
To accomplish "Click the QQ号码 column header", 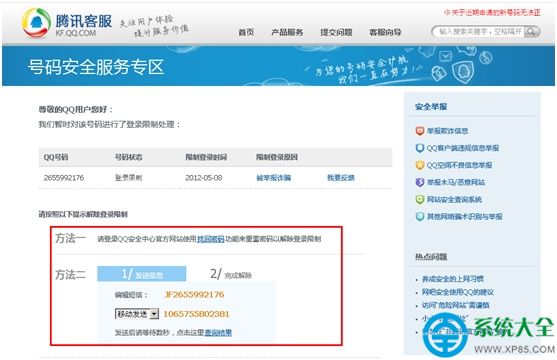I will [56, 157].
